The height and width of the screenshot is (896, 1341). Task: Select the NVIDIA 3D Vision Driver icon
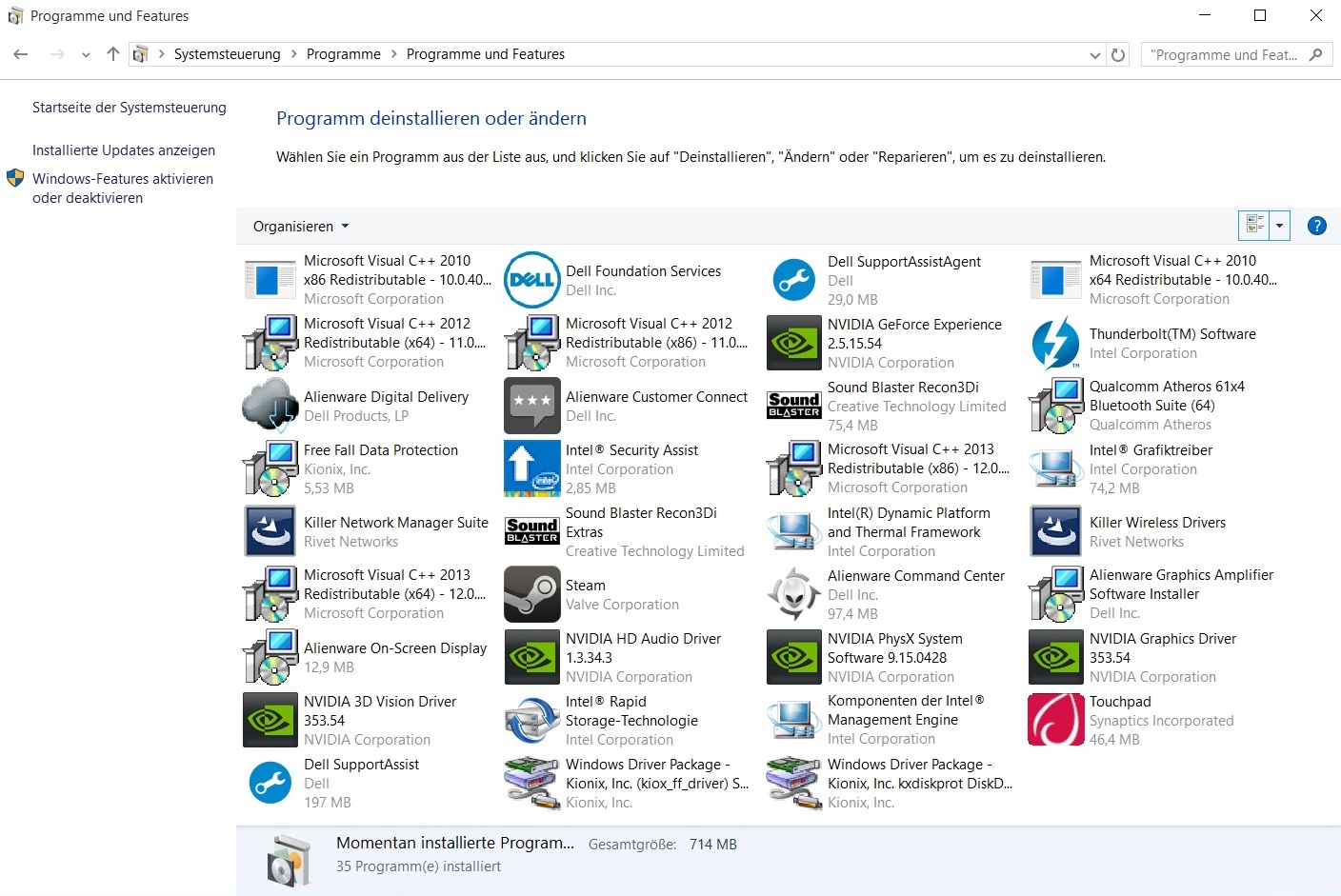[270, 720]
